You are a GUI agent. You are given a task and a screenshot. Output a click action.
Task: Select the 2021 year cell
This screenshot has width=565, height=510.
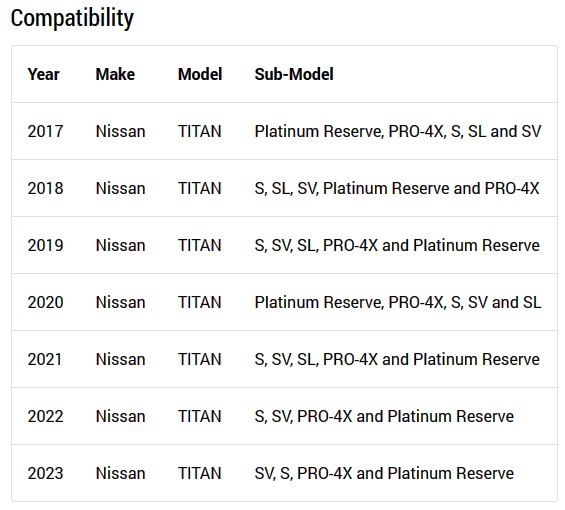pyautogui.click(x=45, y=359)
